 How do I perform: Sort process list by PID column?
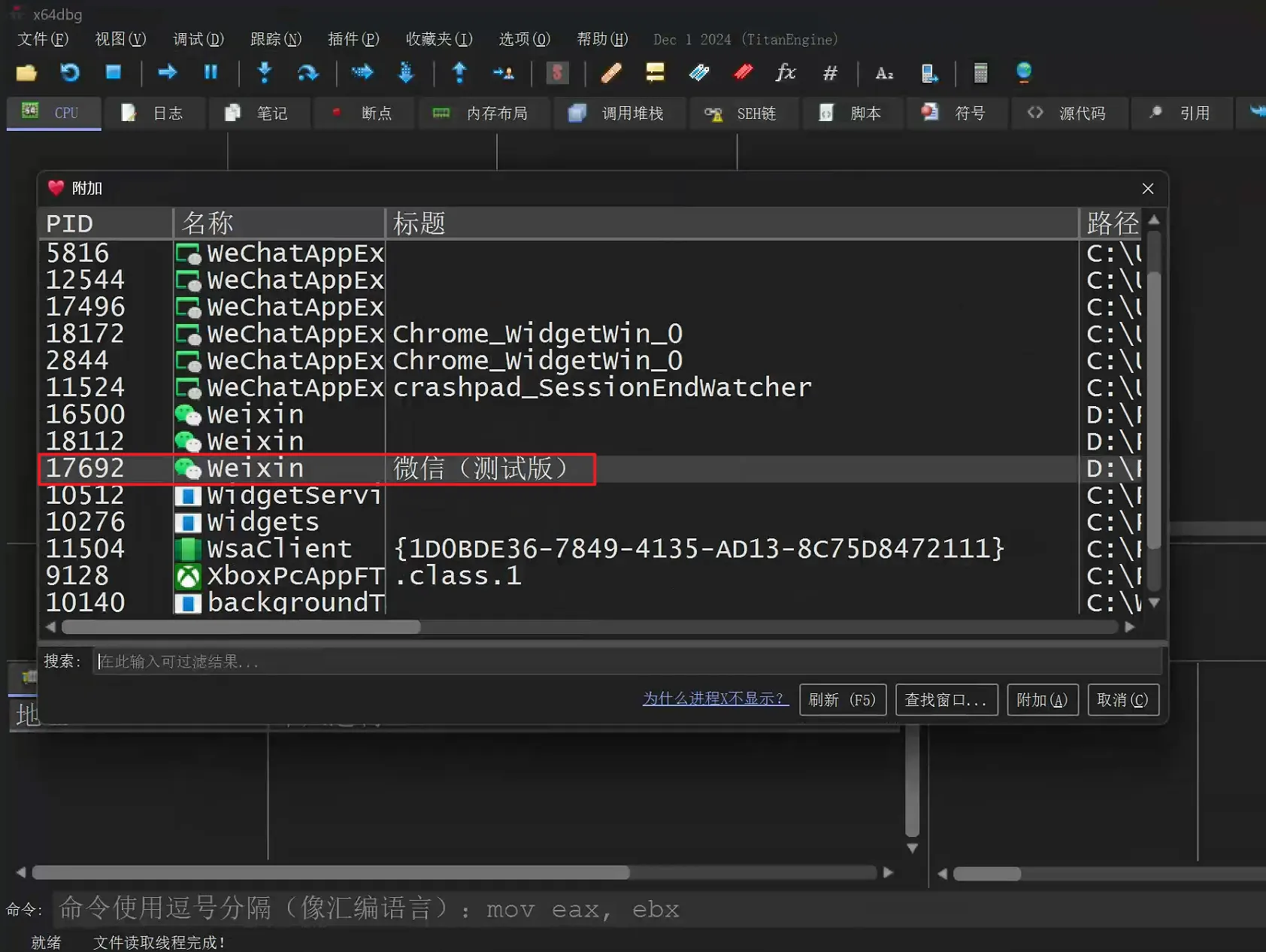(x=106, y=223)
